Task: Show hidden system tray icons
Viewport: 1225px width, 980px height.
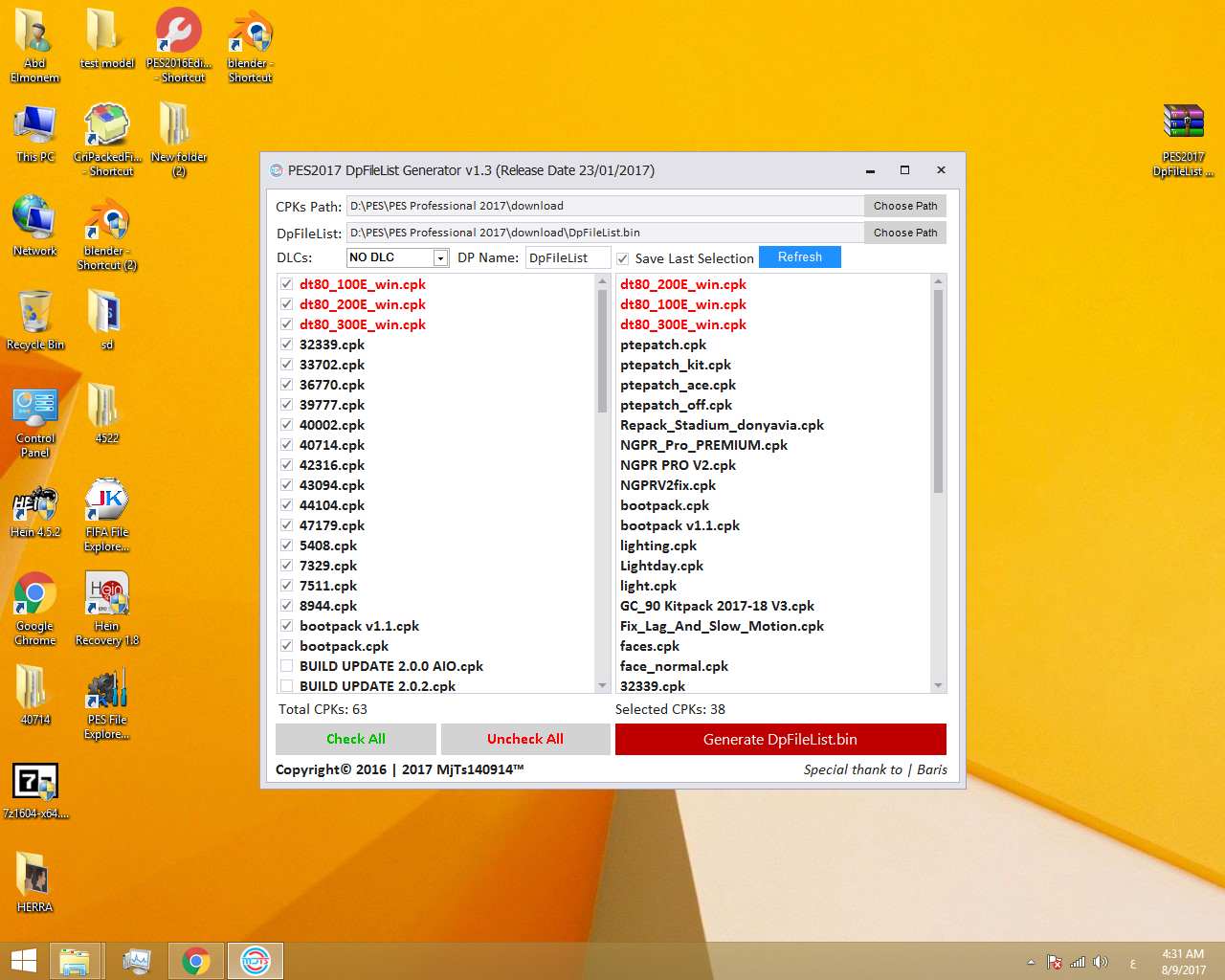Action: pos(1031,962)
